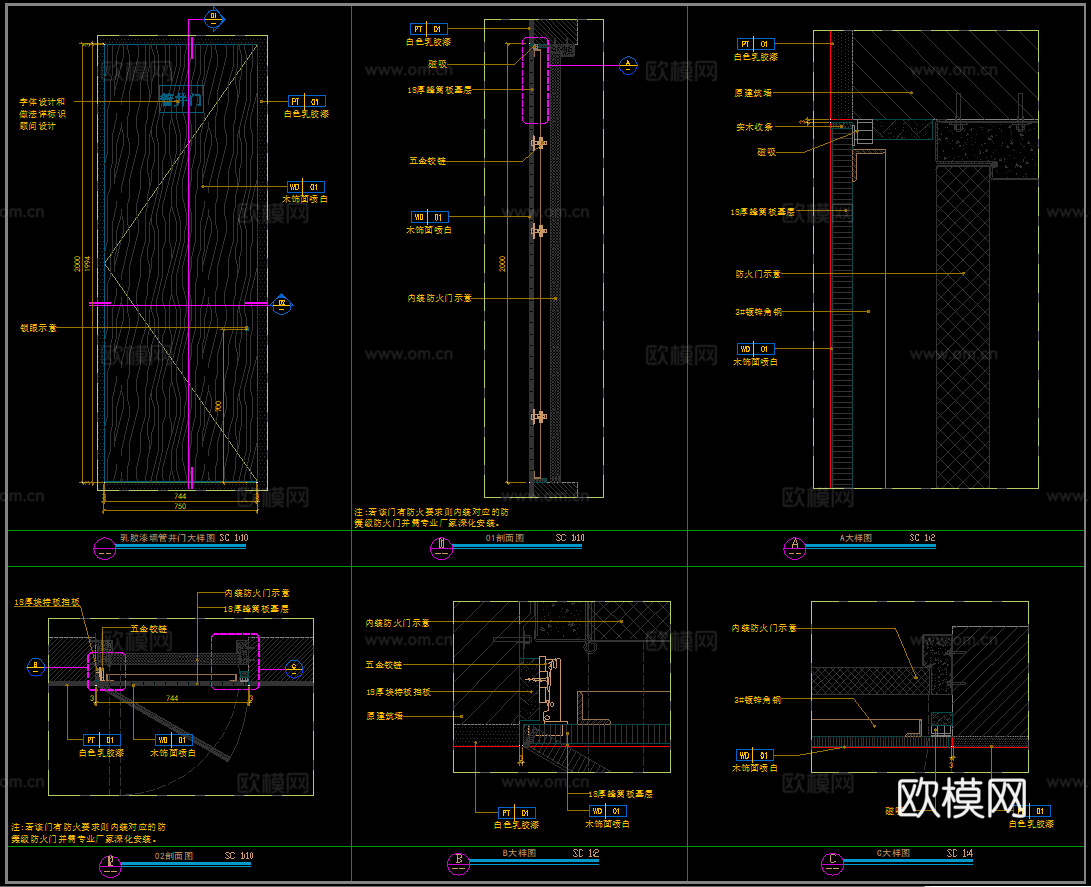This screenshot has height=887, width=1091.
Task: Select the 3#镀锌角钢 label in the A detail
Action: [x=758, y=312]
